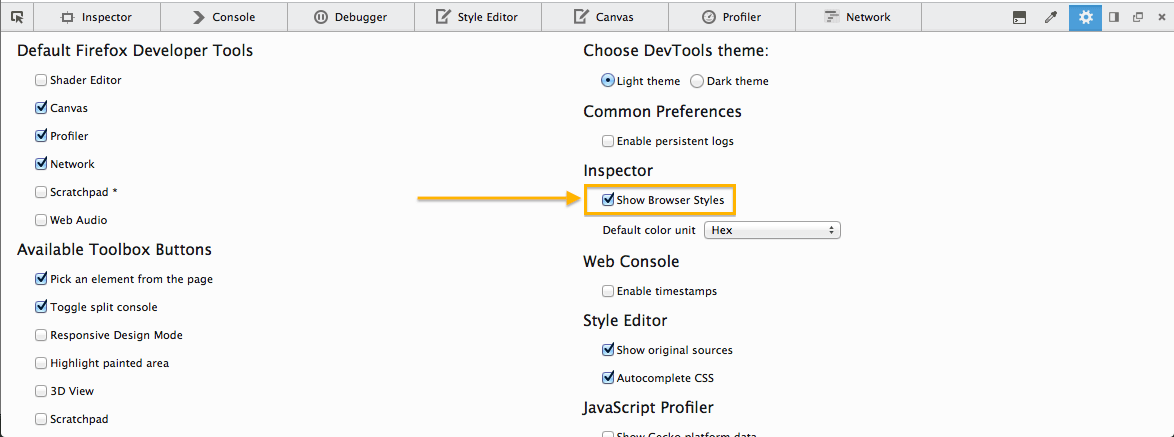Select the Dark theme radio button
Image resolution: width=1174 pixels, height=437 pixels.
697,81
